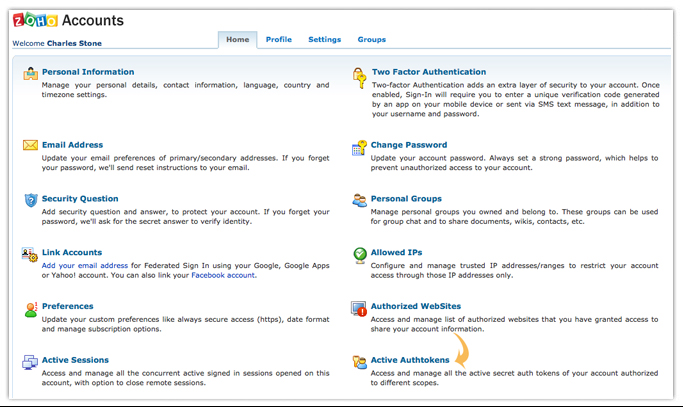Image resolution: width=683 pixels, height=407 pixels.
Task: Open the Settings tab
Action: [324, 40]
